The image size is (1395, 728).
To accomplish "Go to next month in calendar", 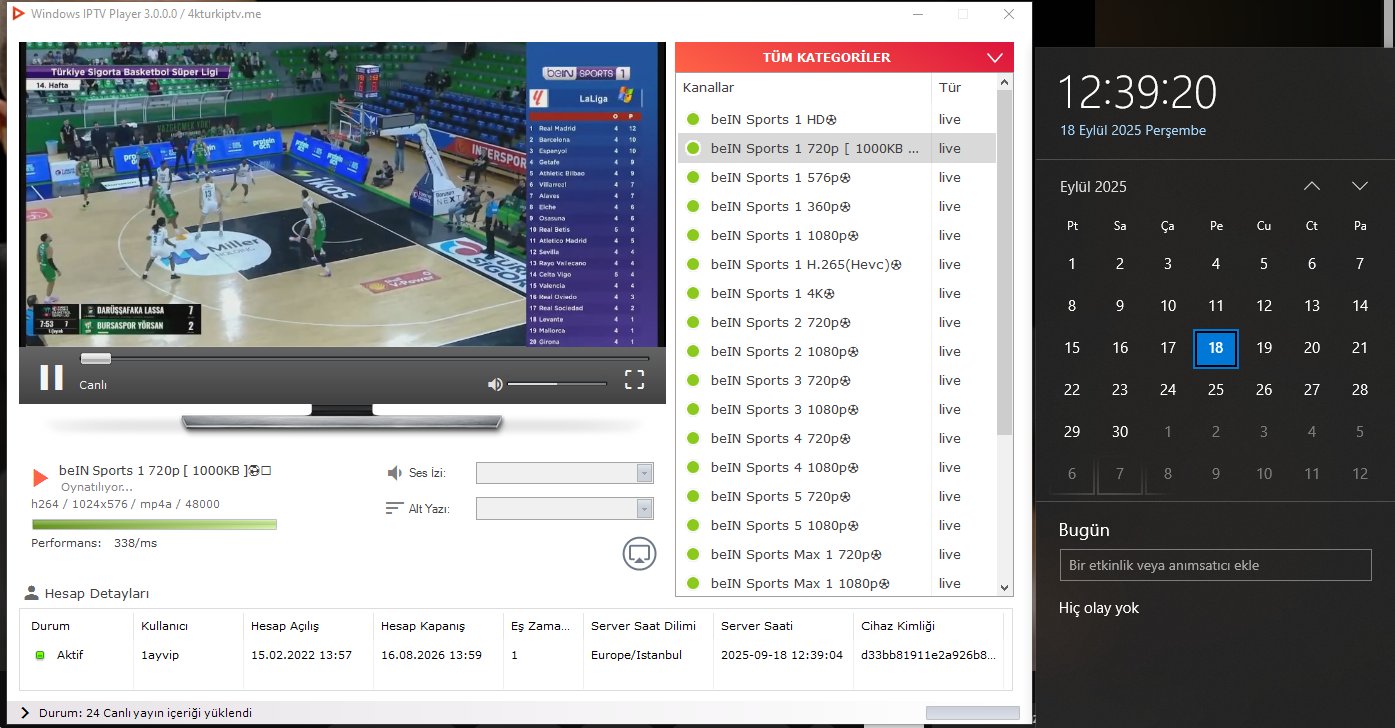I will tap(1360, 186).
